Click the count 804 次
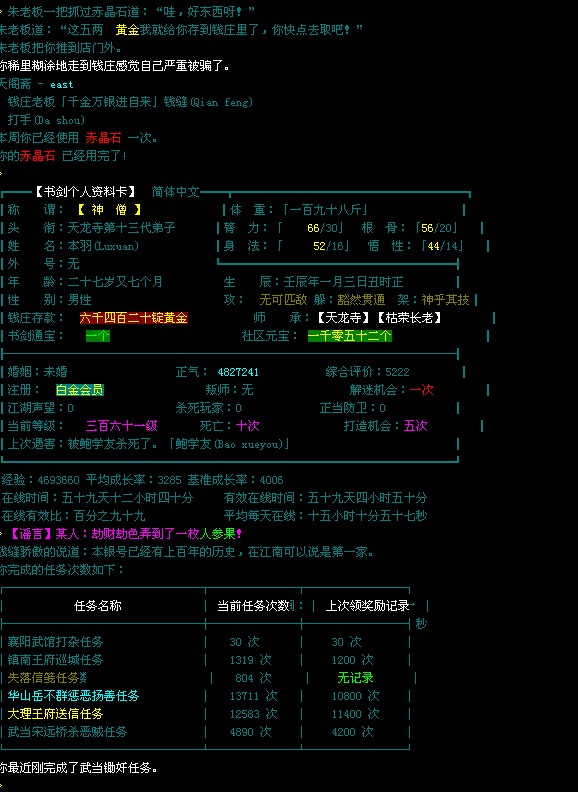This screenshot has width=578, height=792. (253, 678)
